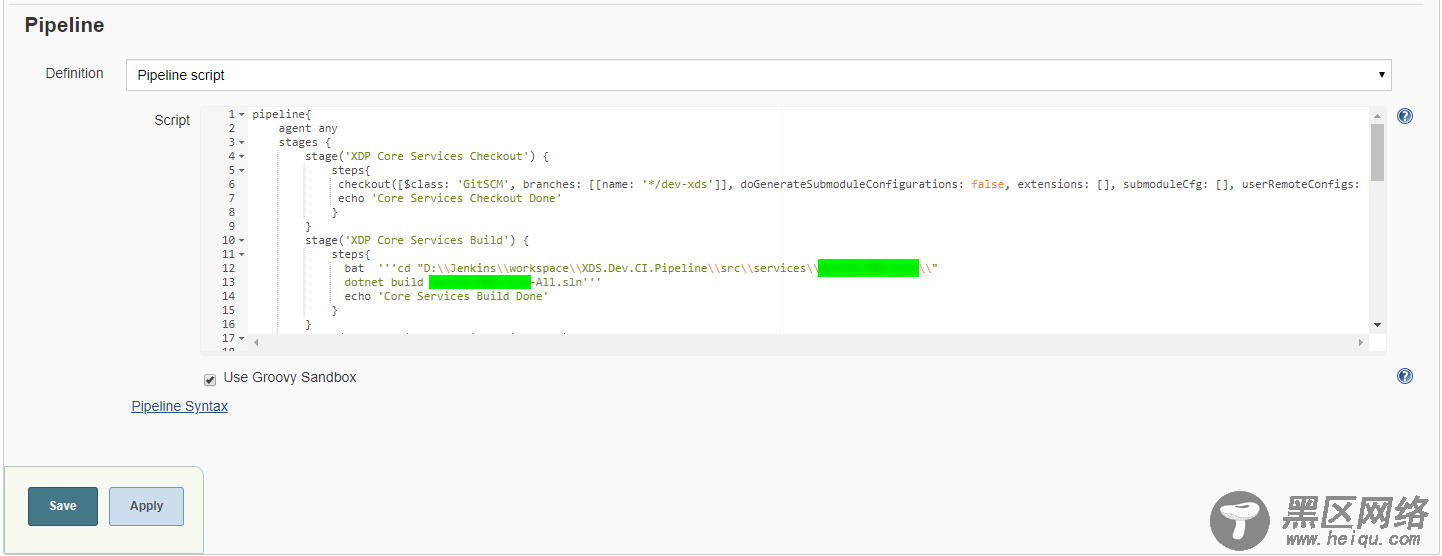Image resolution: width=1442 pixels, height=556 pixels.
Task: Click the bat 'cd D:\\Jenkins' line
Action: click(641, 269)
